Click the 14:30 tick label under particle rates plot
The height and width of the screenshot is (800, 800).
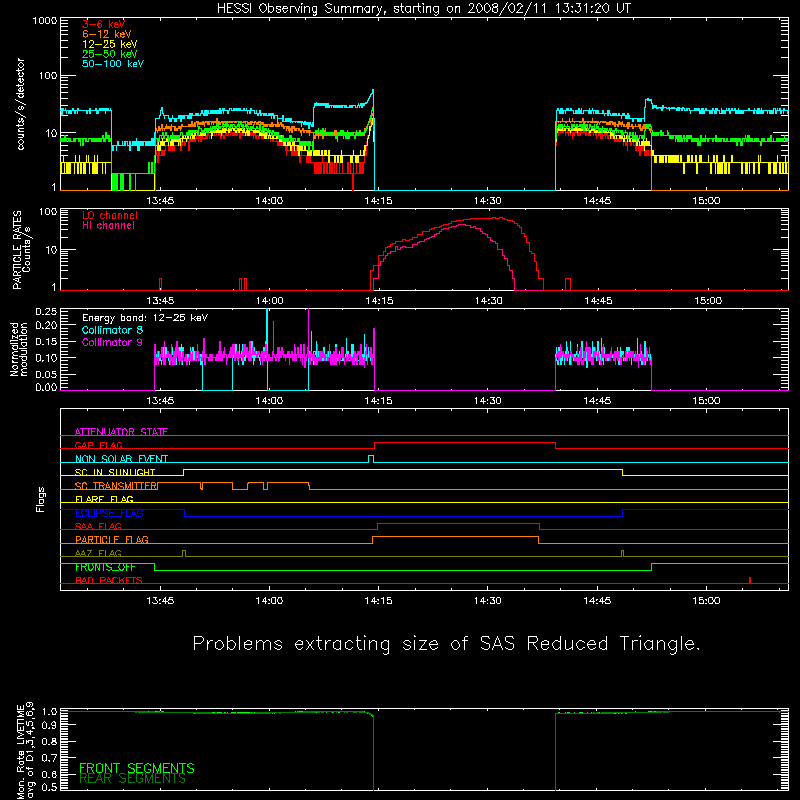point(488,301)
